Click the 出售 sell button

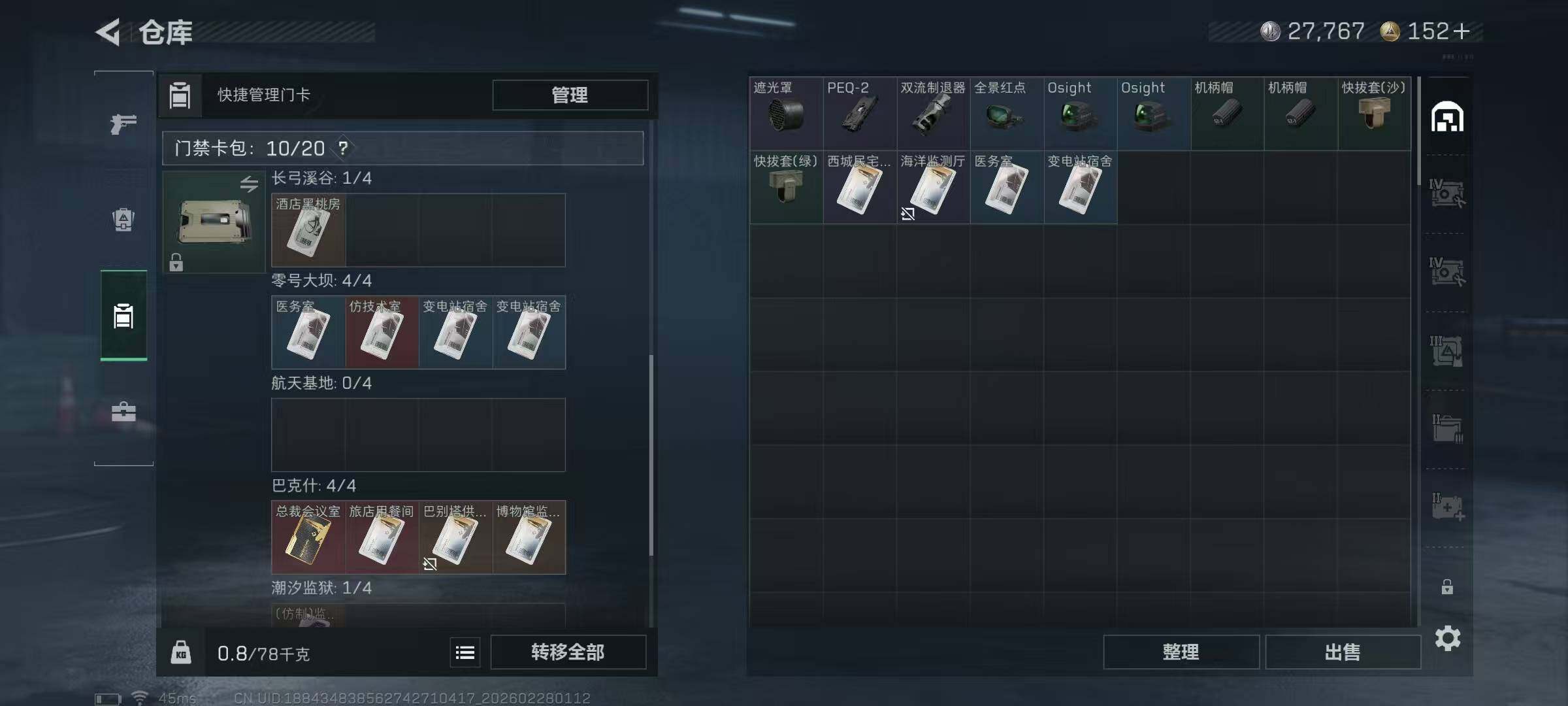pyautogui.click(x=1343, y=652)
